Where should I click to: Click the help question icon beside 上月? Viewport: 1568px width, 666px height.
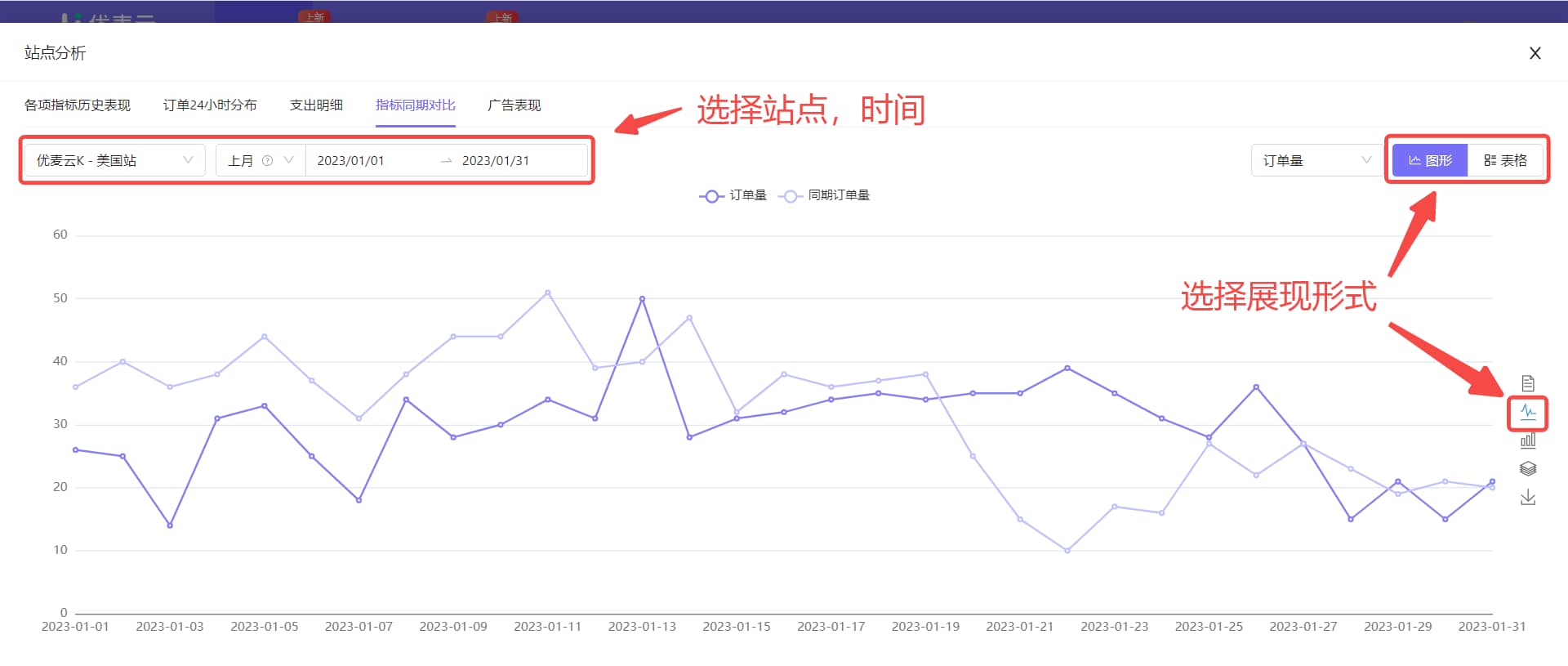[267, 160]
